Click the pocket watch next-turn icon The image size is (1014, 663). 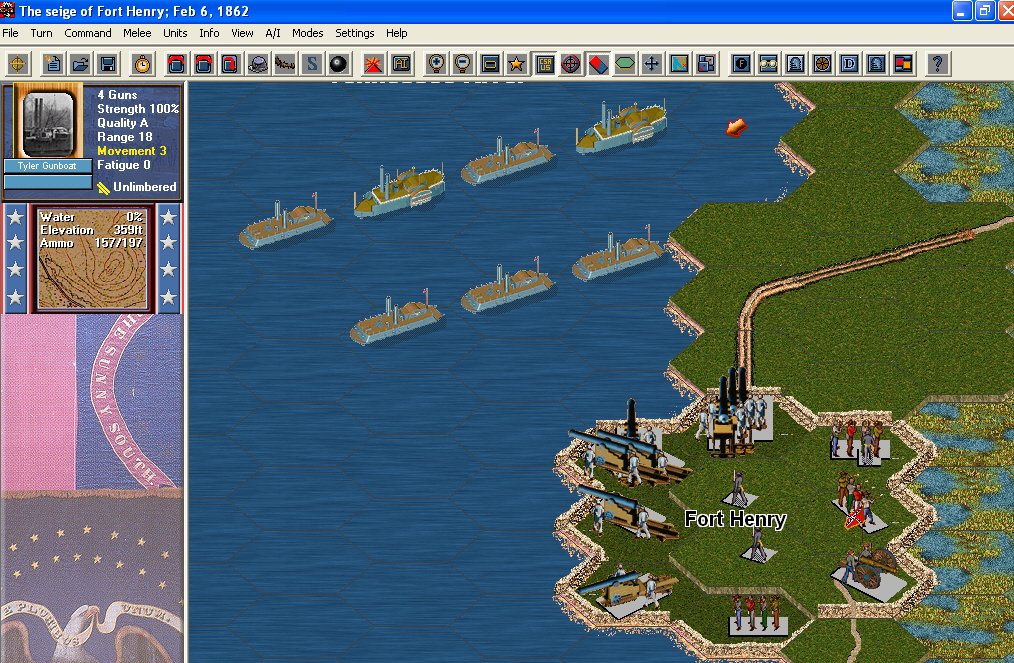click(142, 64)
